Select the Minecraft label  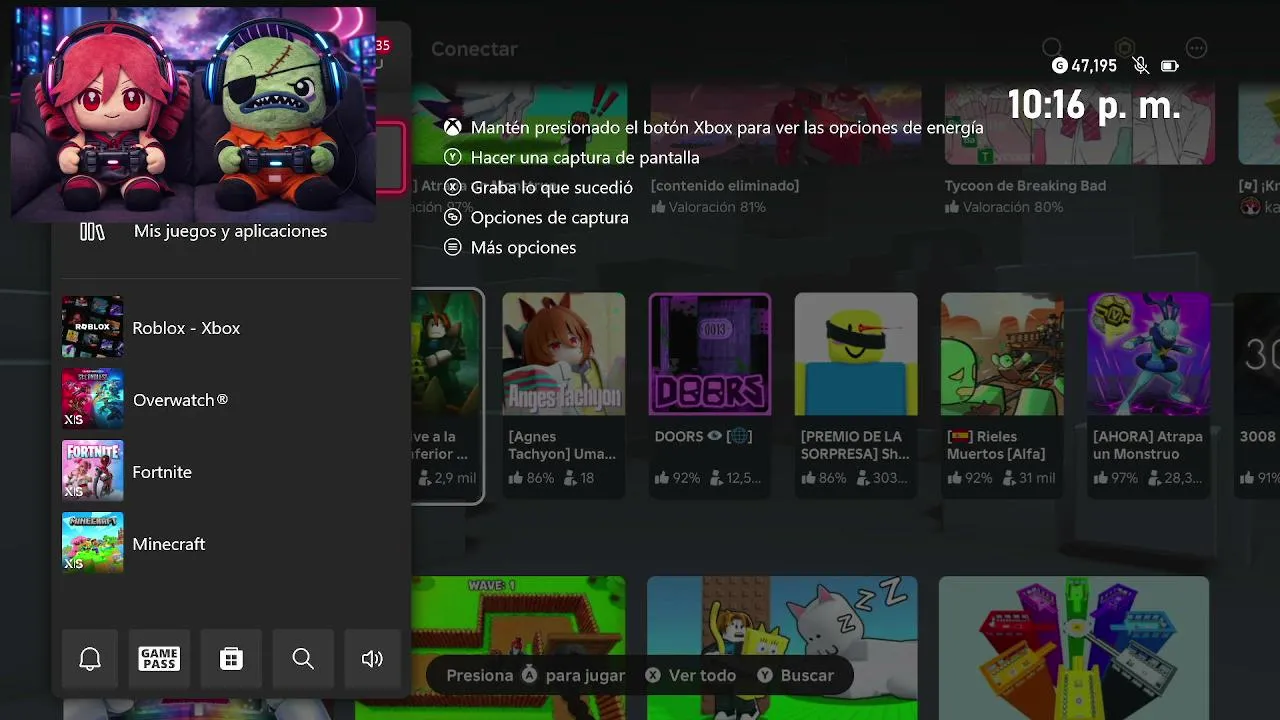169,544
